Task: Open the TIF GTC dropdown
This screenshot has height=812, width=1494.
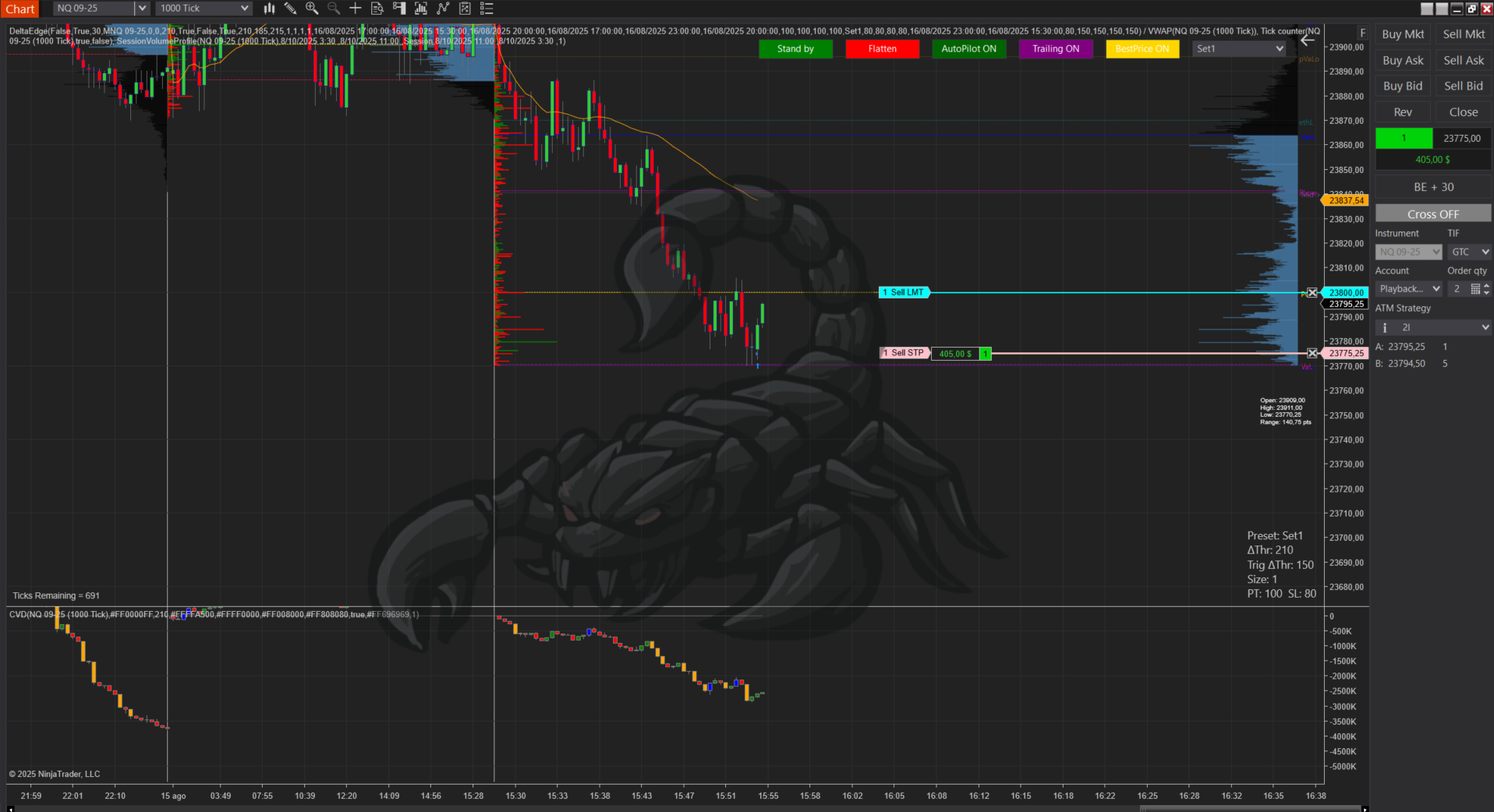Action: pos(1469,252)
